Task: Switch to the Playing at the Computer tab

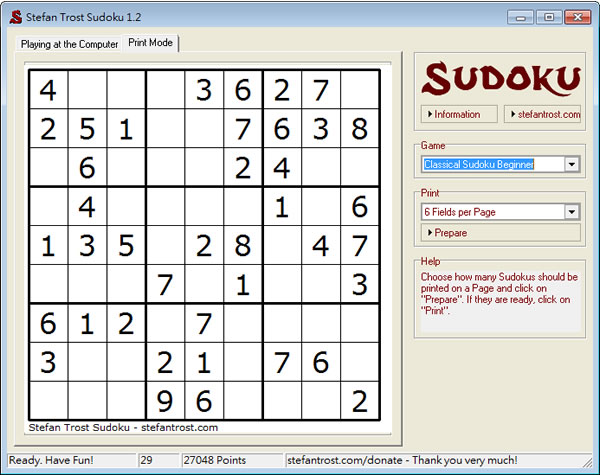Action: [x=69, y=44]
